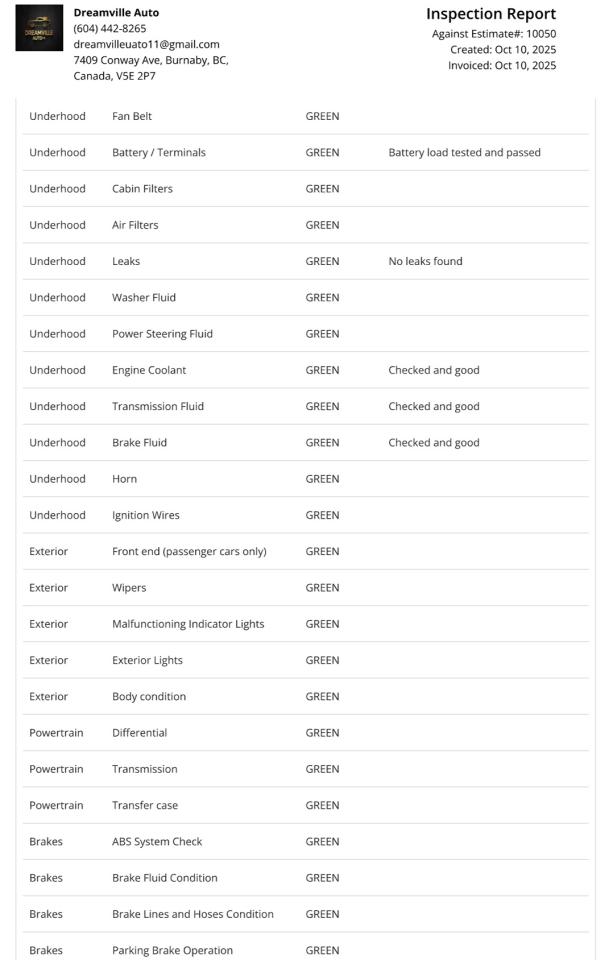Select Brake Lines and Hoses Condition item
The image size is (613, 960).
pos(193,914)
